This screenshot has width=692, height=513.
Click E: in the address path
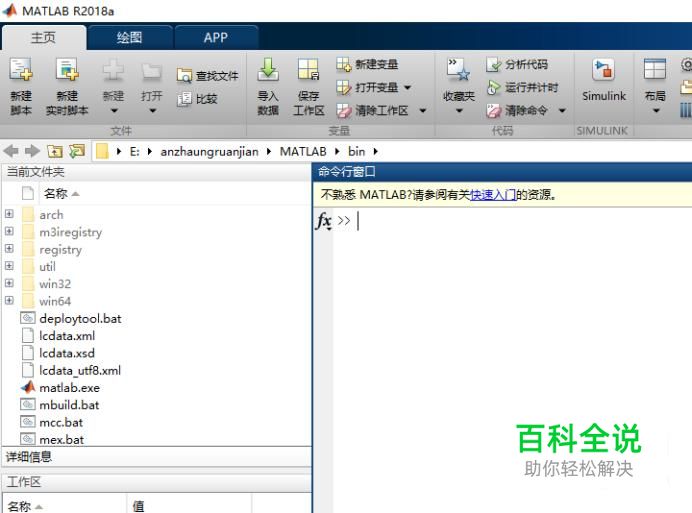click(135, 151)
